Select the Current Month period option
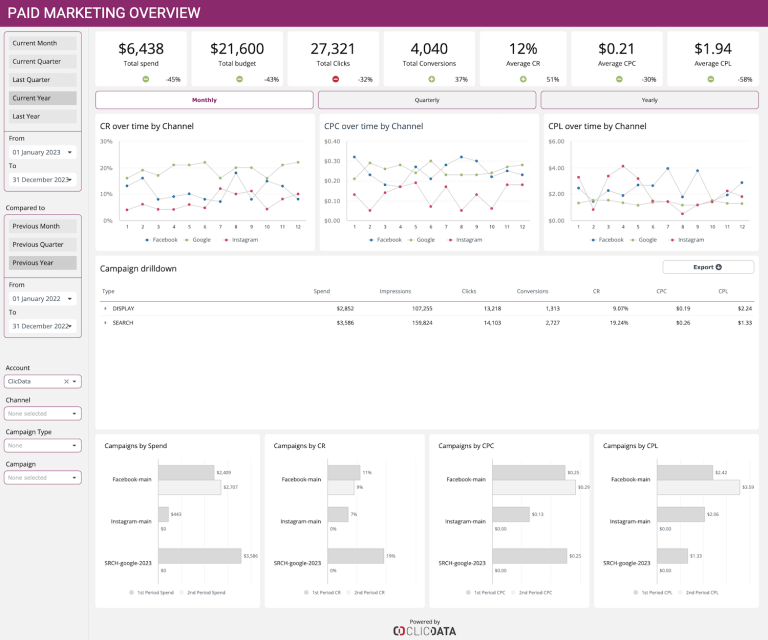Viewport: 768px width, 640px height. (42, 43)
